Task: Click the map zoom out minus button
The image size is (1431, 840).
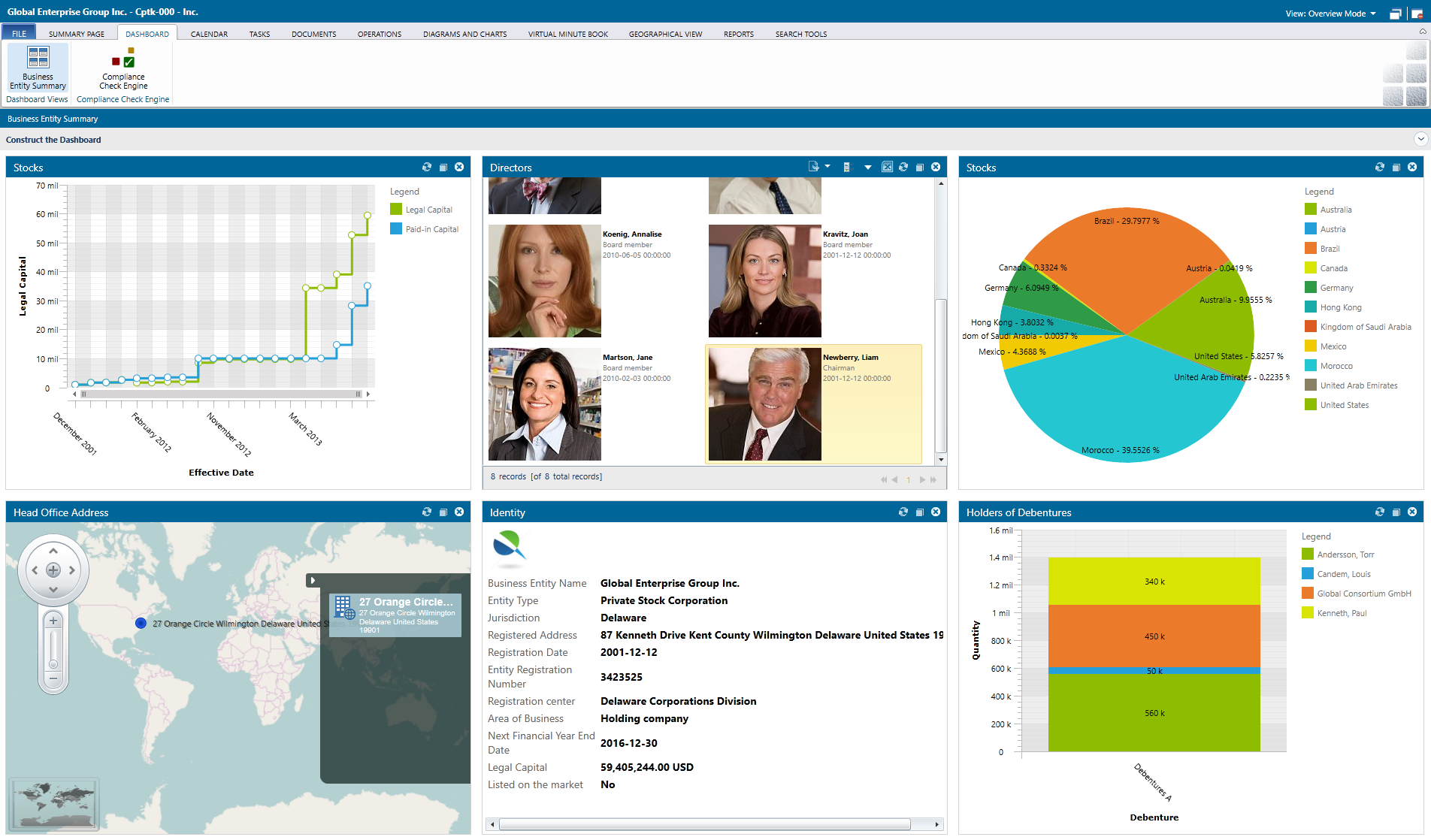Action: pyautogui.click(x=53, y=678)
